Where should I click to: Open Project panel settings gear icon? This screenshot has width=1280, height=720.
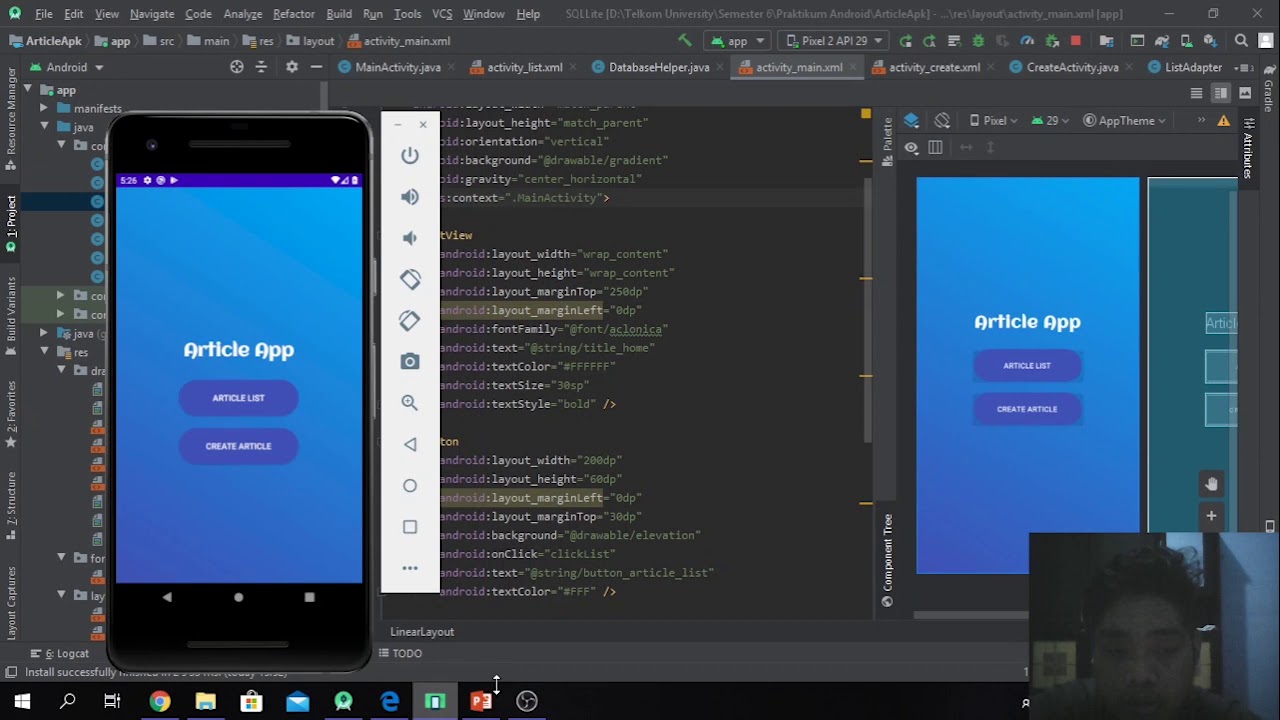[291, 67]
